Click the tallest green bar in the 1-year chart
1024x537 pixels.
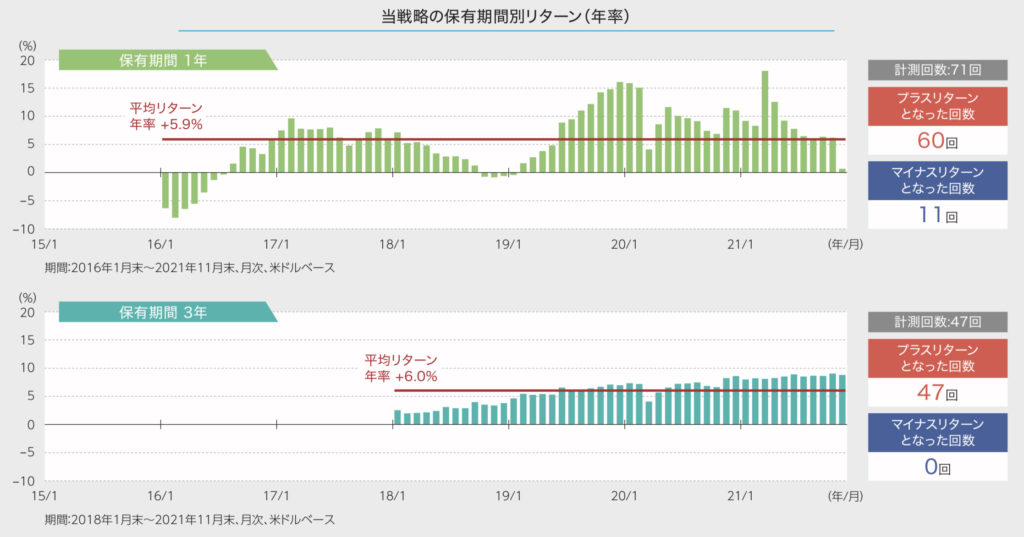(765, 120)
